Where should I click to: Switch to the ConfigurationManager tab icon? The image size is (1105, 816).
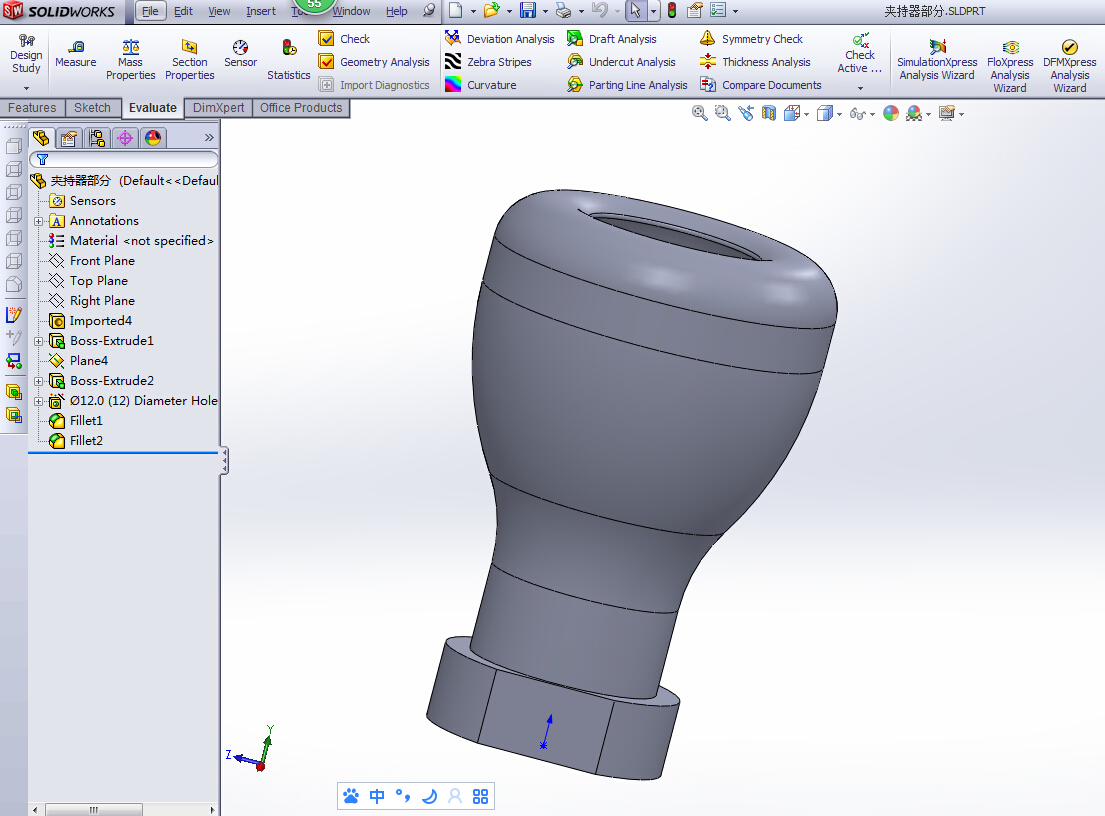coord(97,138)
